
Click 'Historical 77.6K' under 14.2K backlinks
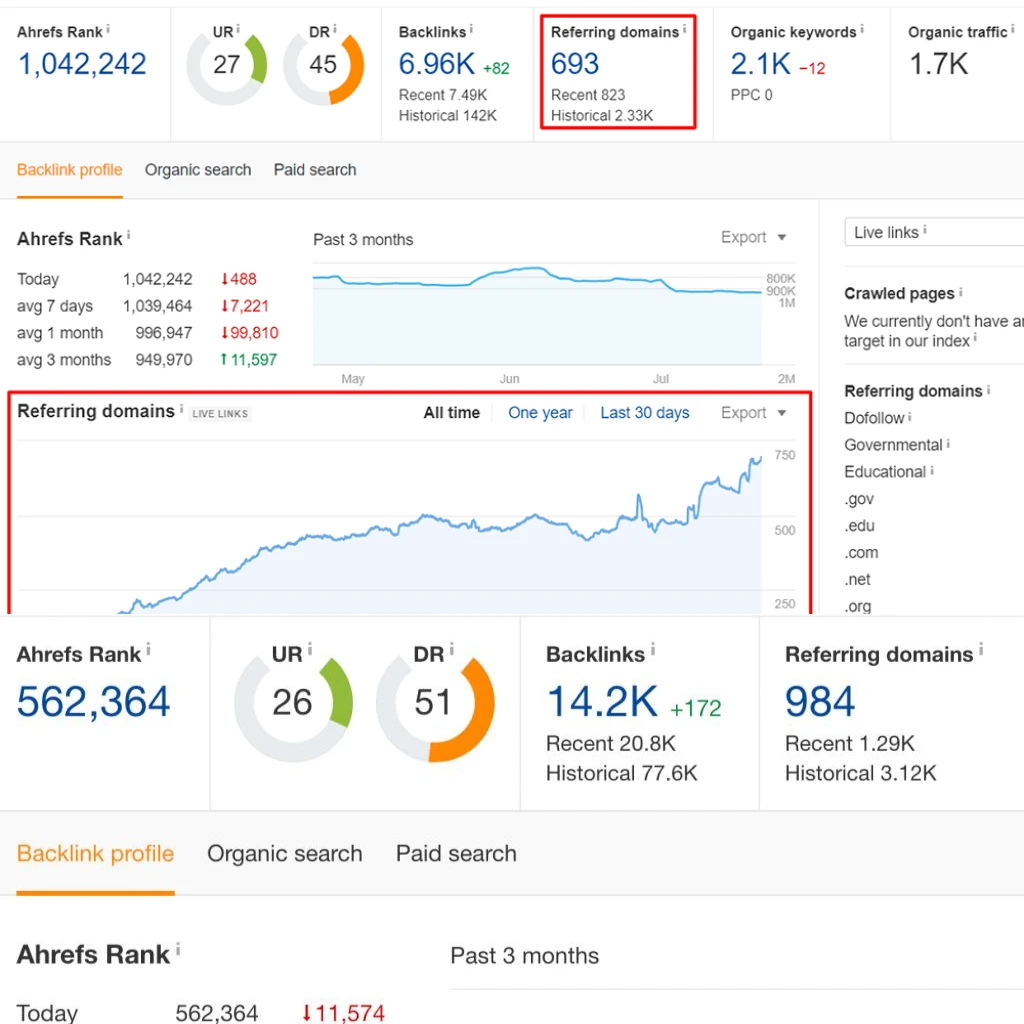click(622, 773)
